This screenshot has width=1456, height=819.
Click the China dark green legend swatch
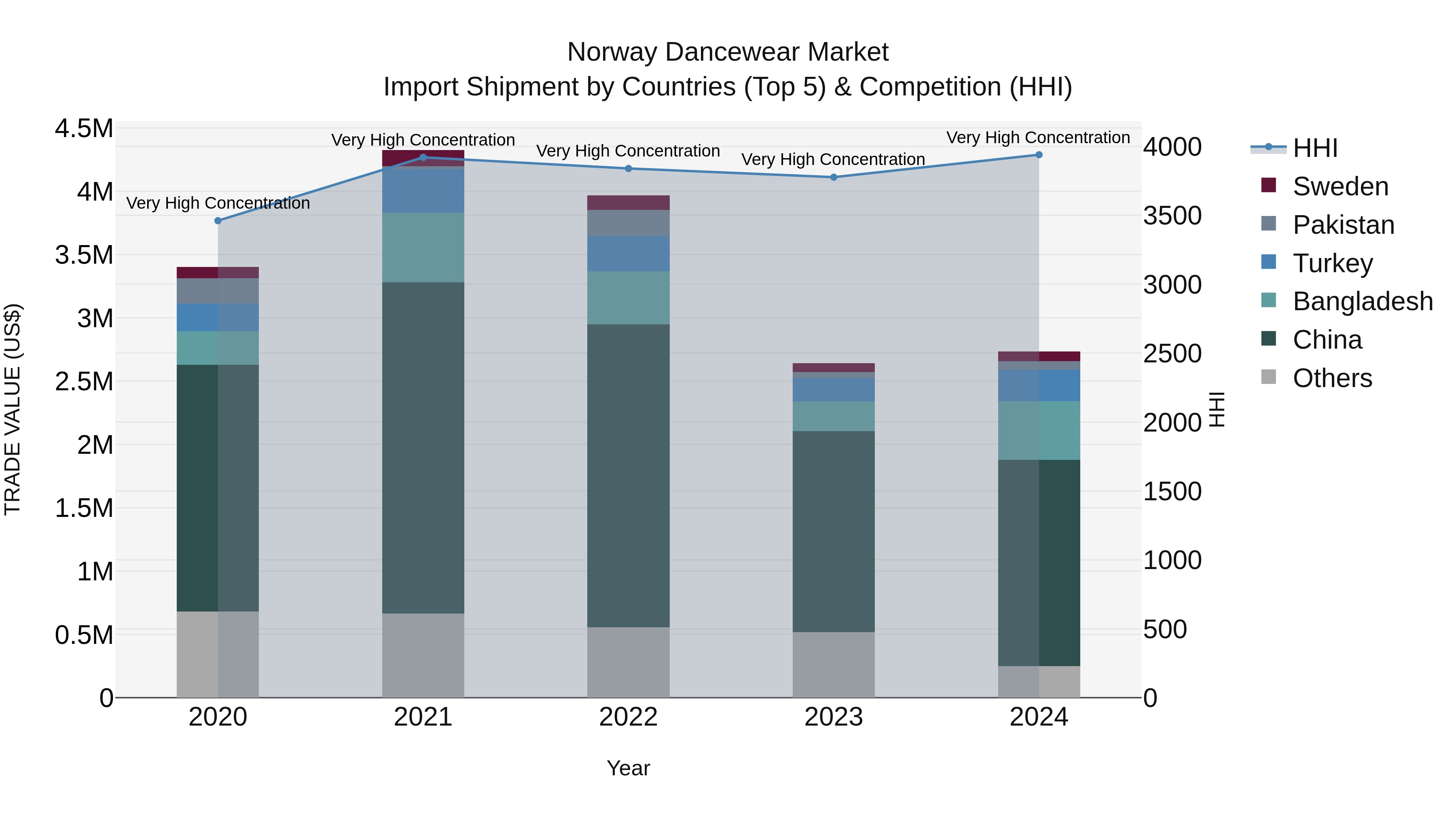[x=1268, y=338]
